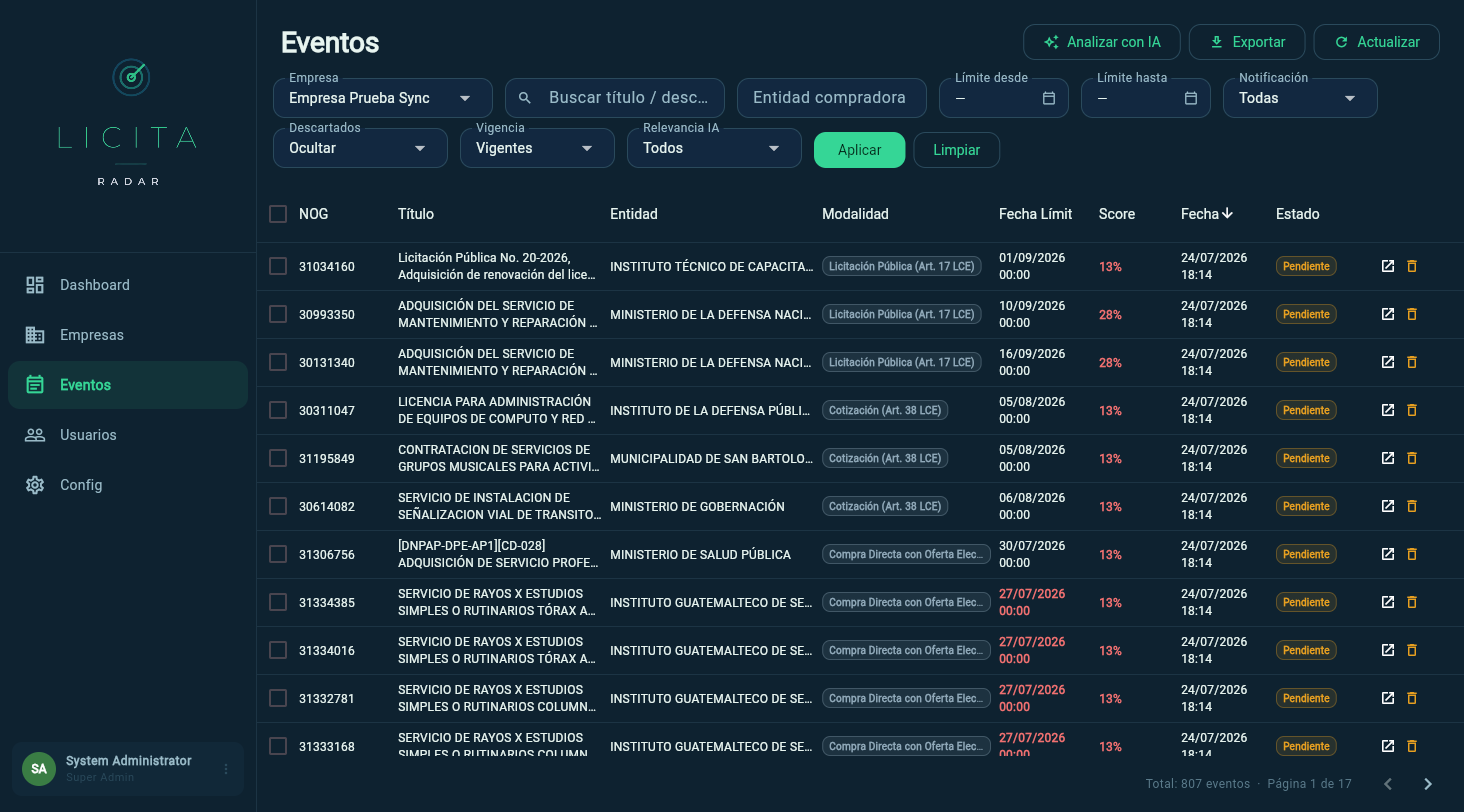The image size is (1464, 812).
Task: Open the Descartados dropdown
Action: 360,148
